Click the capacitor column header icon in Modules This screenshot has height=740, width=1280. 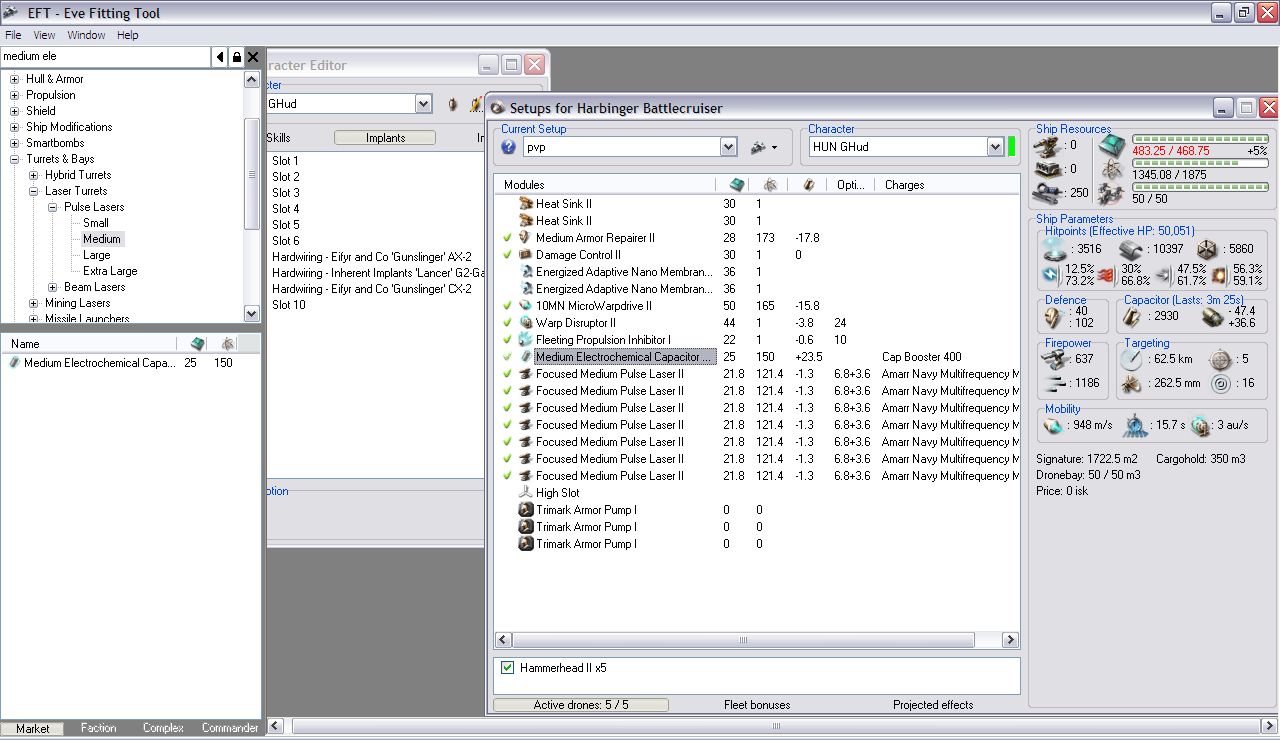point(809,185)
